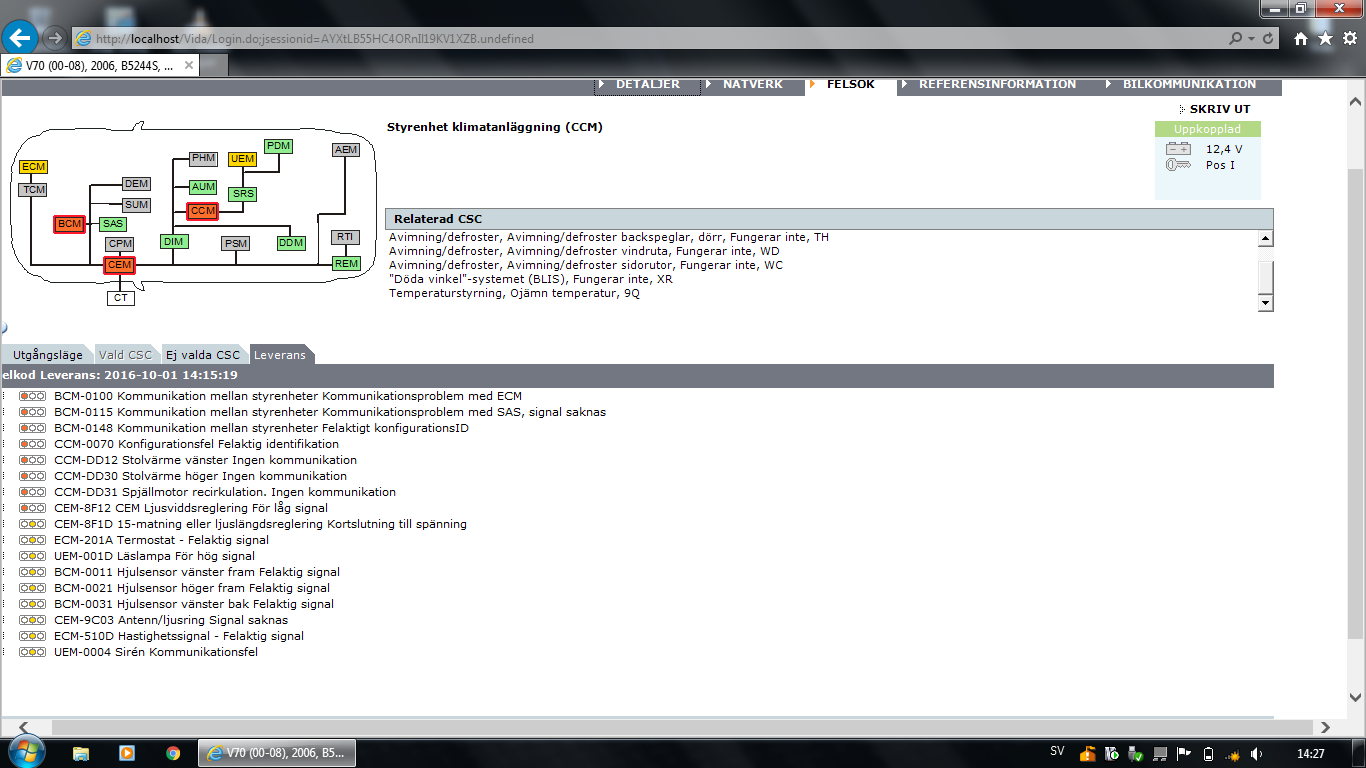Click the SKRIV UT print link
This screenshot has height=768, width=1366.
(1219, 109)
